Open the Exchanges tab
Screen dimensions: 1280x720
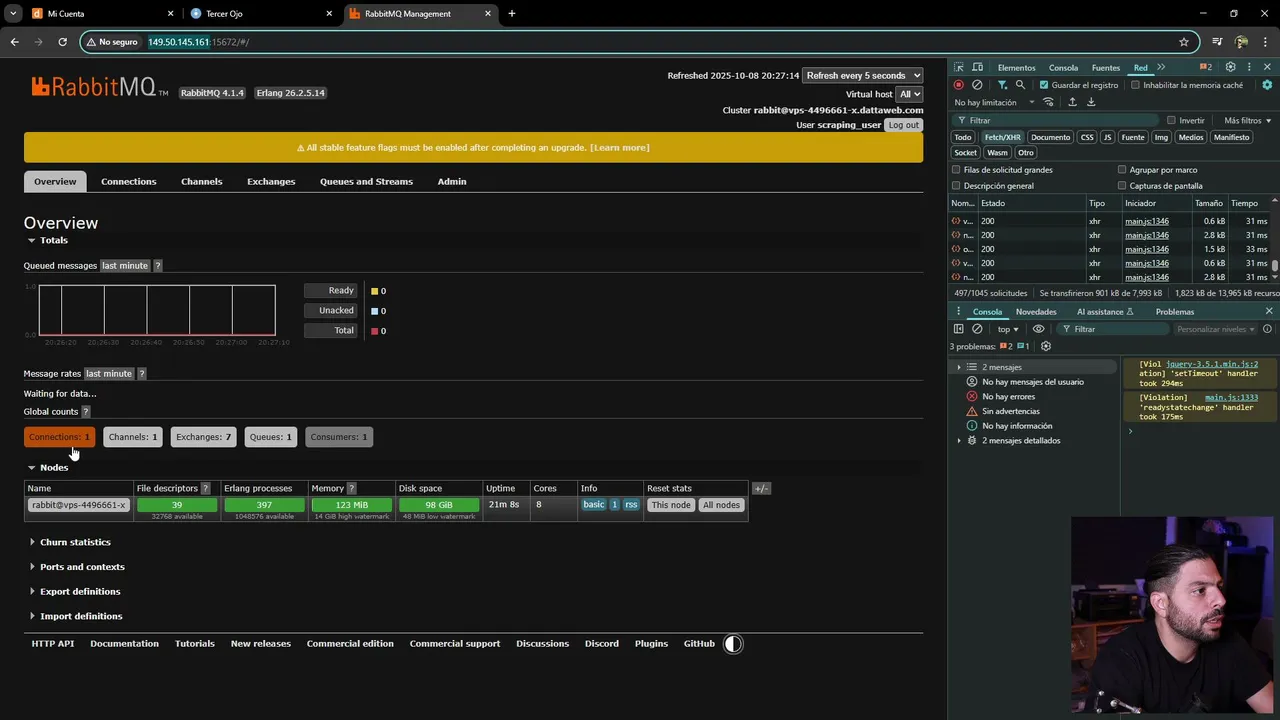271,182
